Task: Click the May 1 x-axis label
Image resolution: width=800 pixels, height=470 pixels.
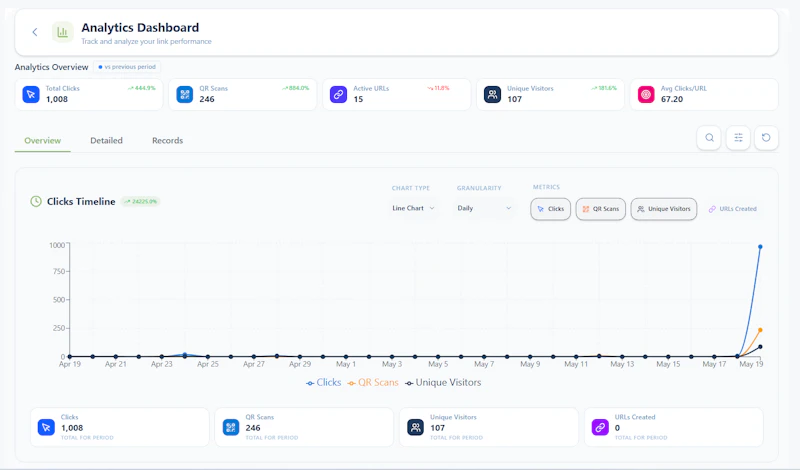Action: coord(346,364)
